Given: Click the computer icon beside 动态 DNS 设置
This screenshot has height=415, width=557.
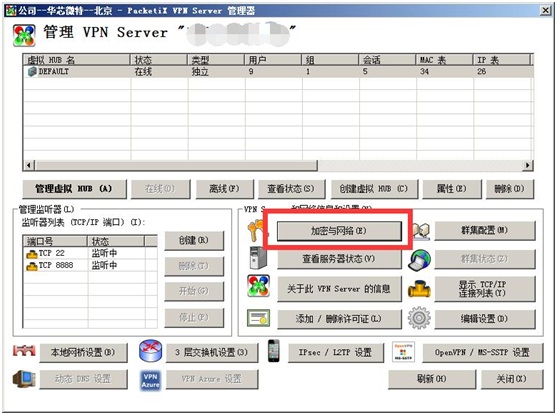Looking at the screenshot, I should coord(24,379).
